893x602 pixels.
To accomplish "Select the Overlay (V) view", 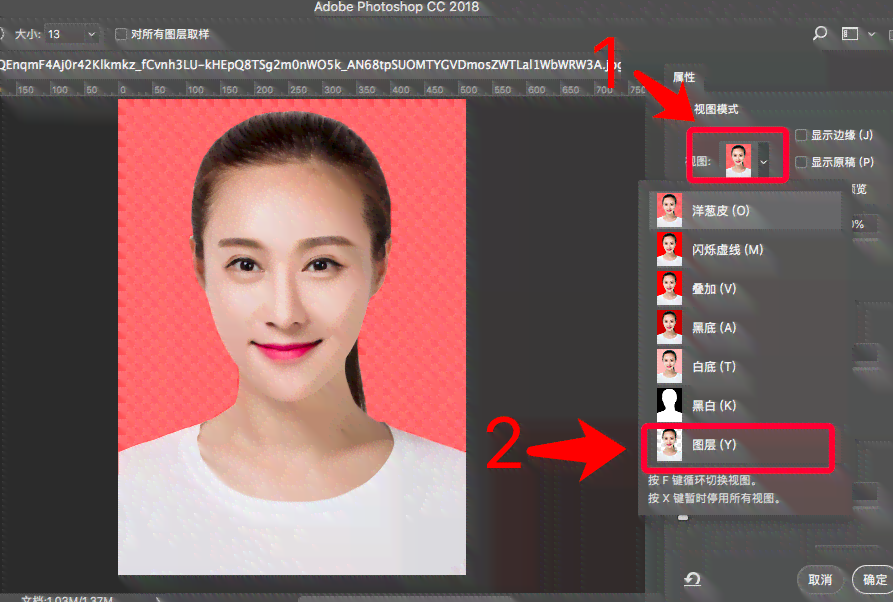I will (x=745, y=289).
